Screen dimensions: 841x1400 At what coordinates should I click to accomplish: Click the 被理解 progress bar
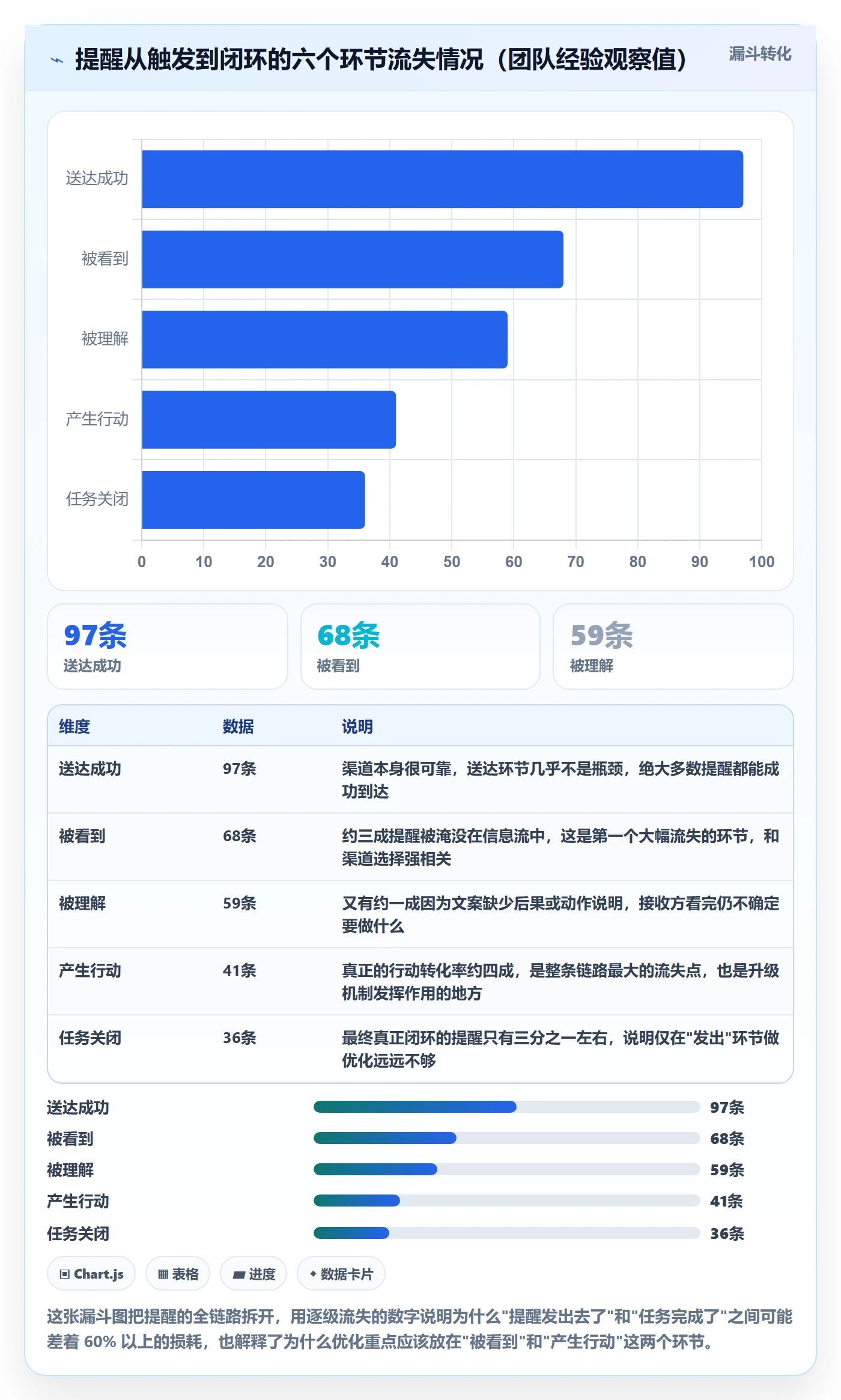click(507, 1169)
